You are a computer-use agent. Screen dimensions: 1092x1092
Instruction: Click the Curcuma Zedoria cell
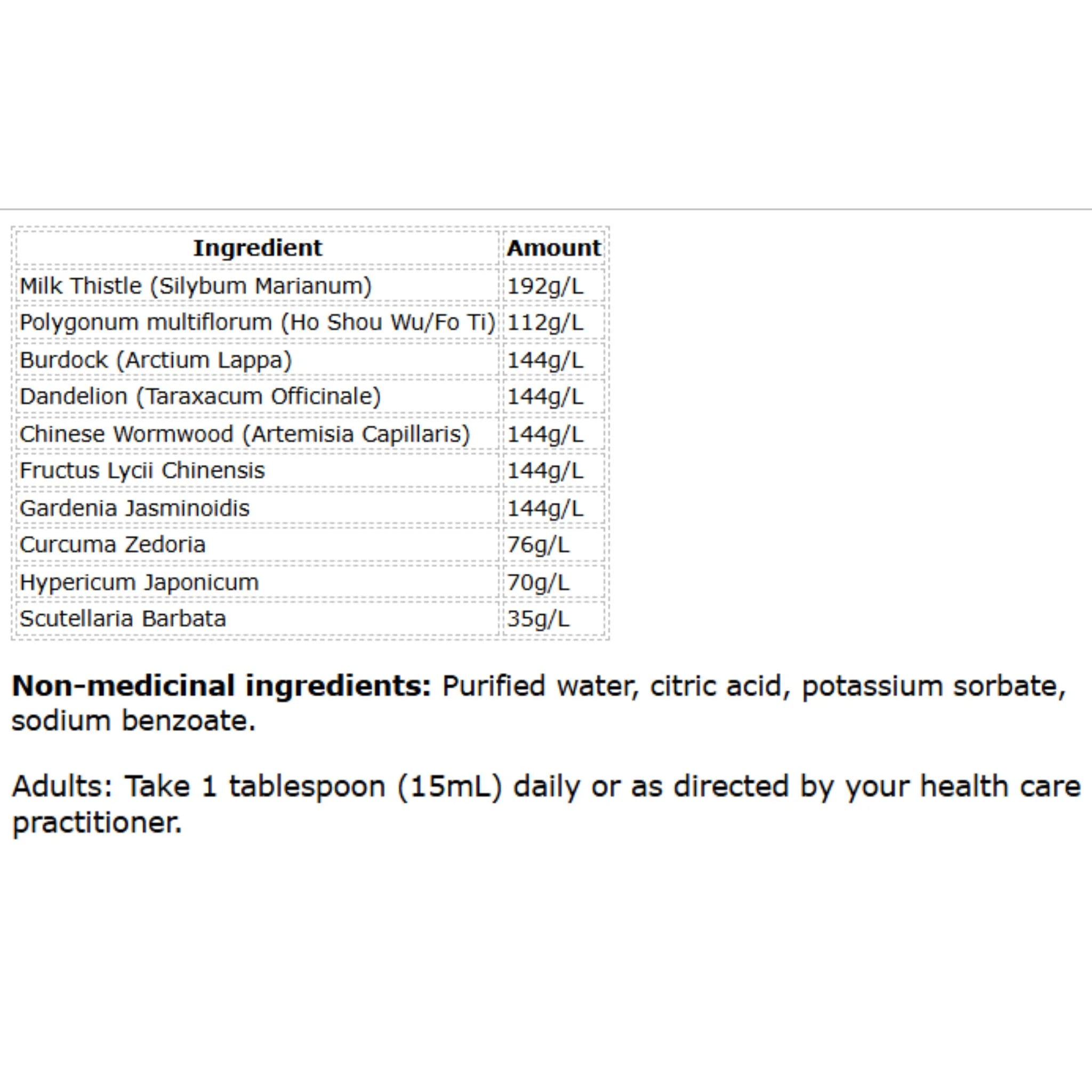pos(257,544)
